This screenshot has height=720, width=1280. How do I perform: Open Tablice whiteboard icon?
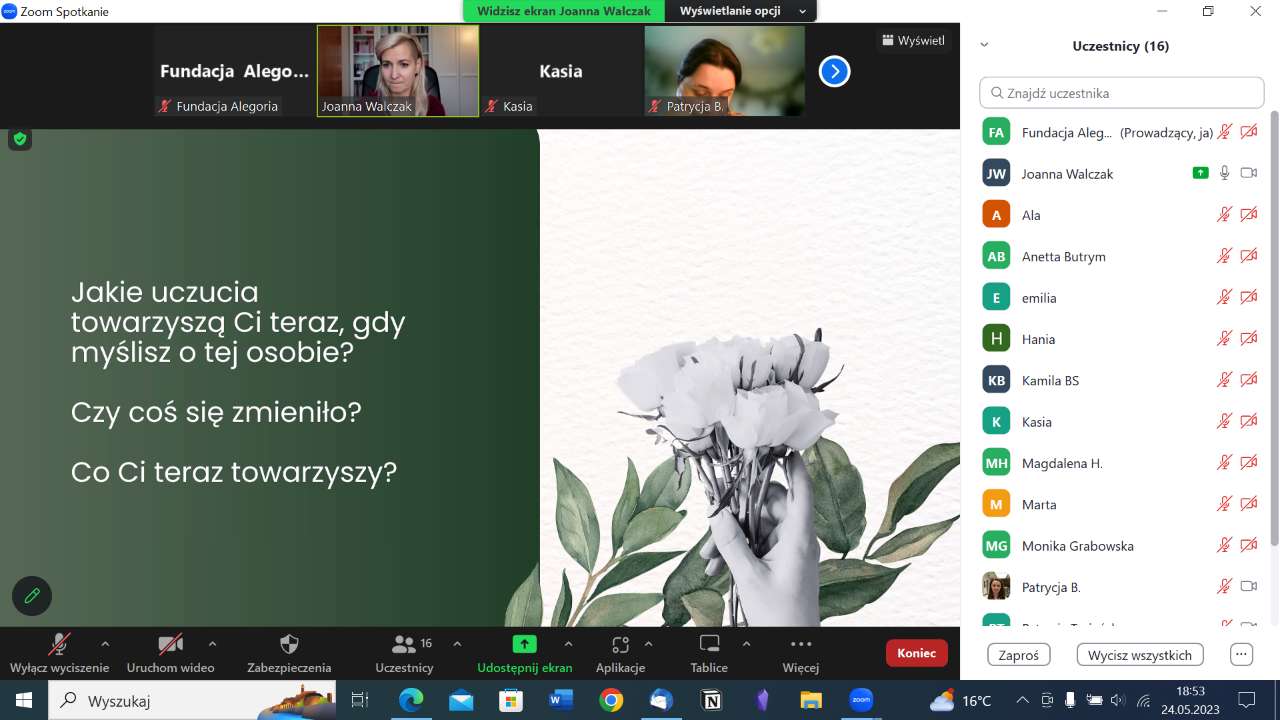click(709, 644)
